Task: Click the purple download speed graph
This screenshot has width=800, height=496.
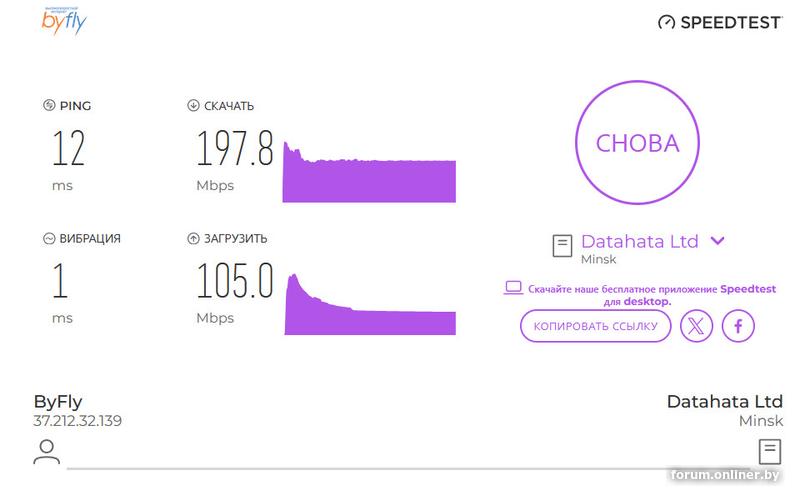Action: [369, 177]
